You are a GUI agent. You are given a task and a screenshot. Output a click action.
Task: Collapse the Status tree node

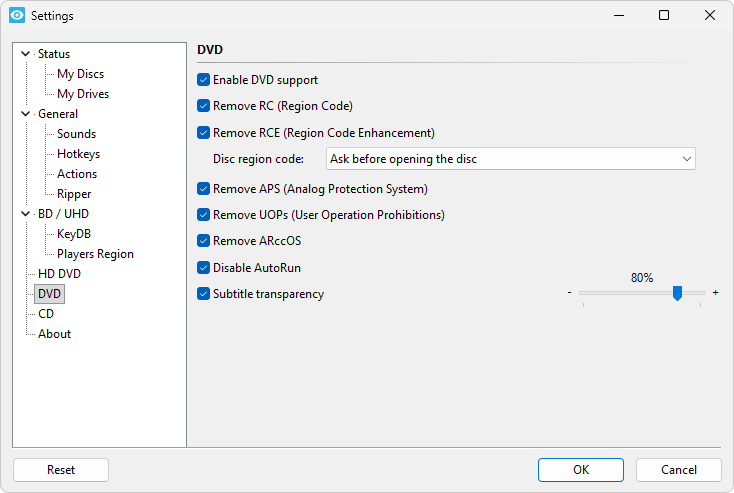pyautogui.click(x=25, y=54)
